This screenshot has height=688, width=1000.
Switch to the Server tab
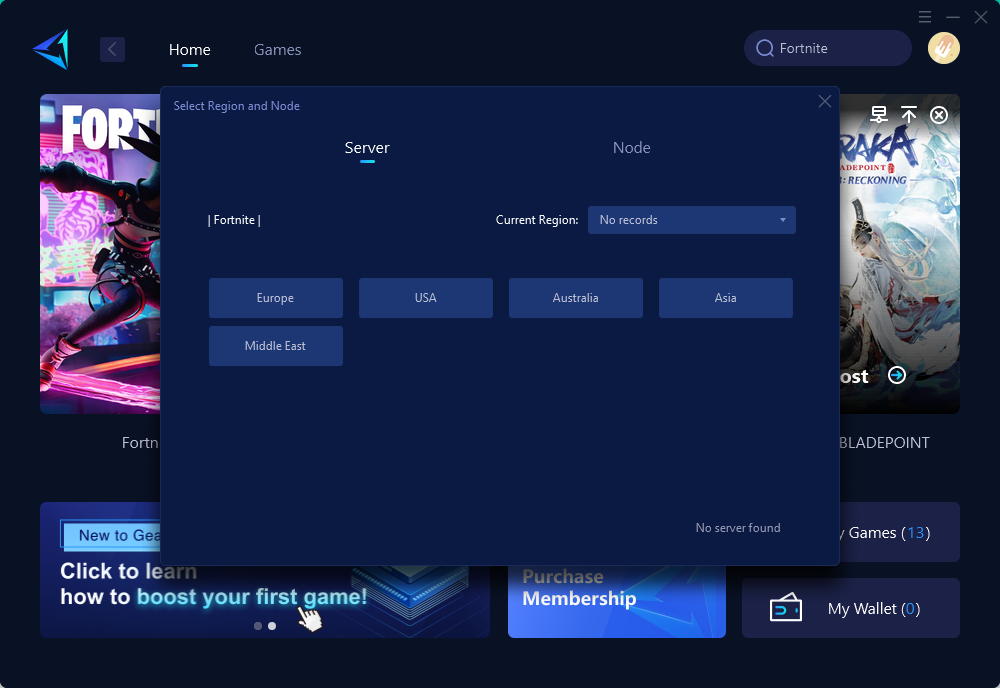click(x=367, y=148)
